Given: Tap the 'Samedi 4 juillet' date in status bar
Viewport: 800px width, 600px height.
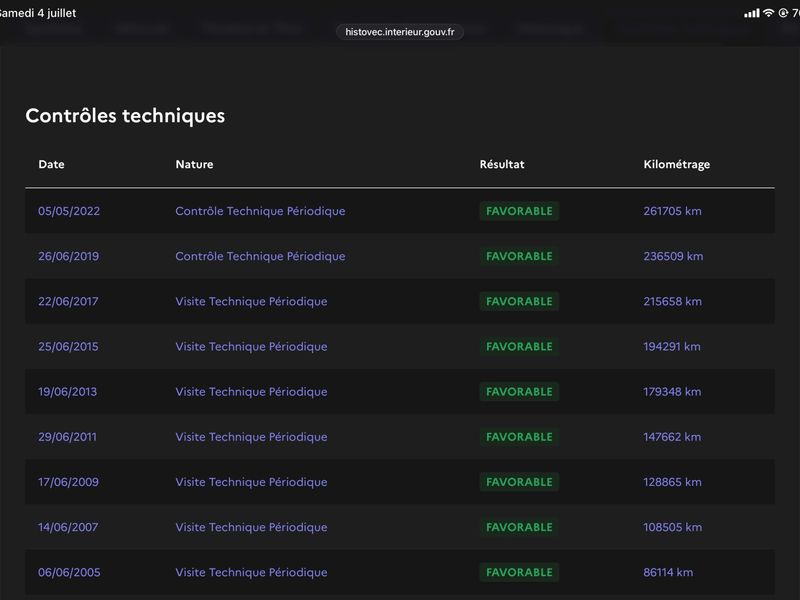Looking at the screenshot, I should point(37,13).
